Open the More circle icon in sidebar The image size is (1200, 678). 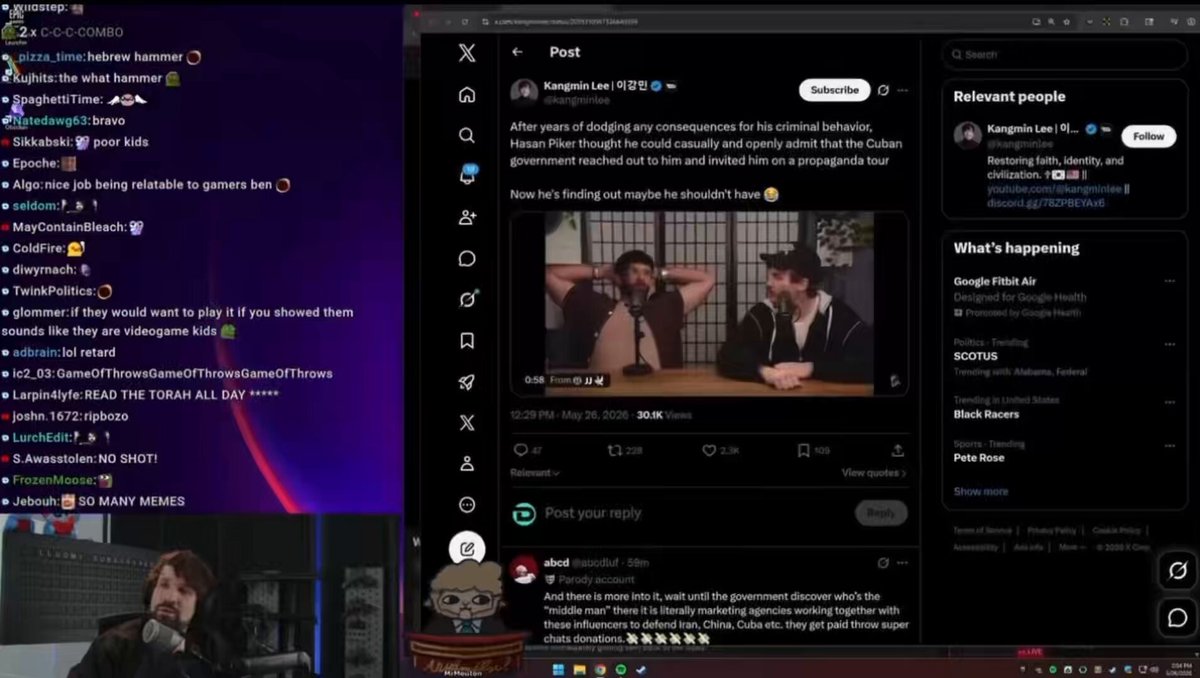pos(467,505)
